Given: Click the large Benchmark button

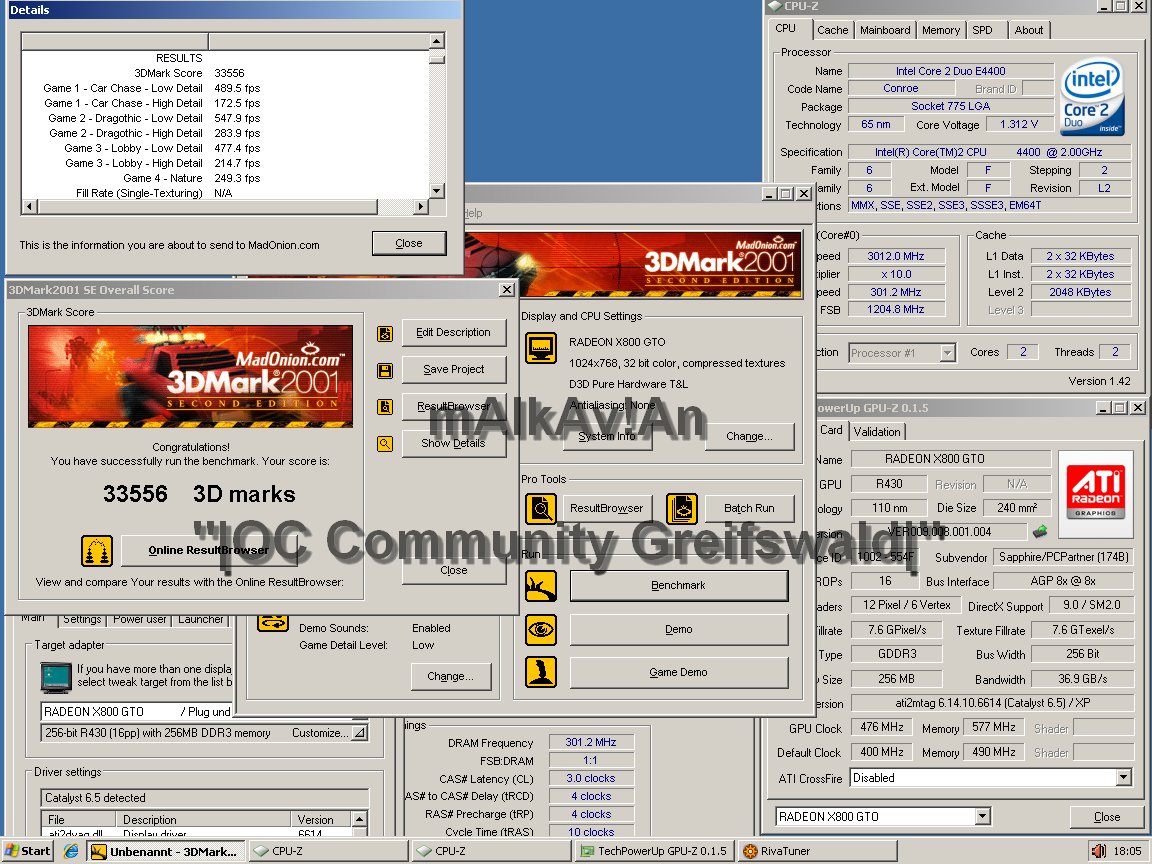Looking at the screenshot, I should pyautogui.click(x=678, y=586).
